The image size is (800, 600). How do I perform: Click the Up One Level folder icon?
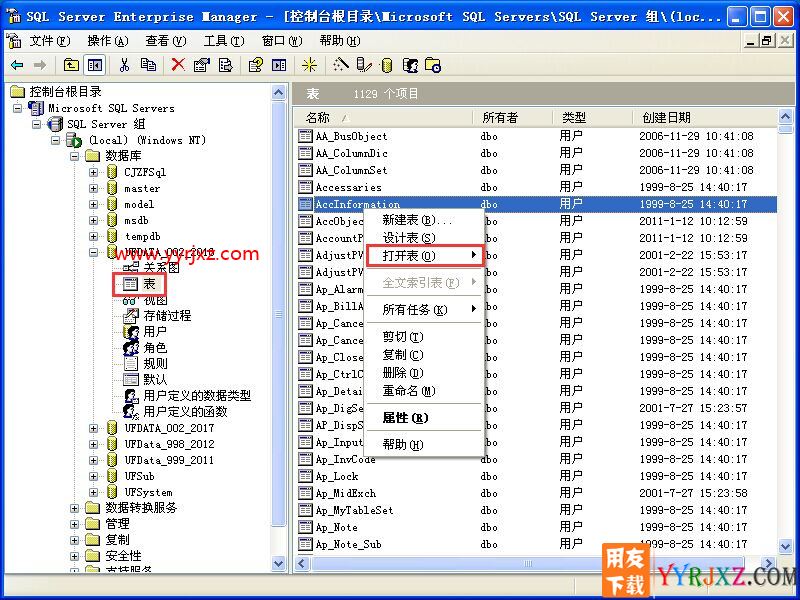tap(71, 65)
